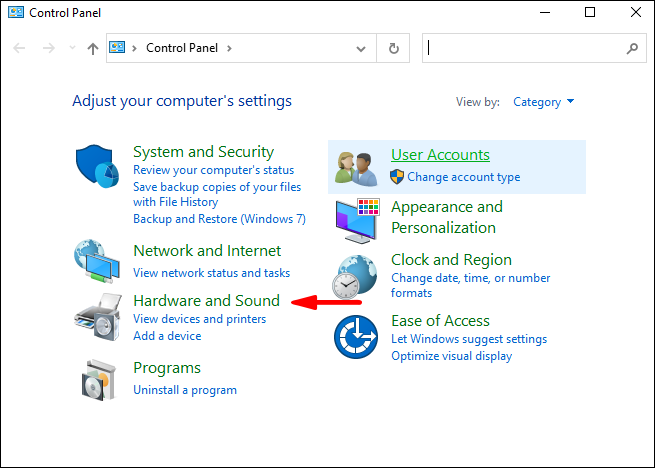Screen dimensions: 655x468
Task: Open the Hardware and Sound category
Action: pos(206,301)
